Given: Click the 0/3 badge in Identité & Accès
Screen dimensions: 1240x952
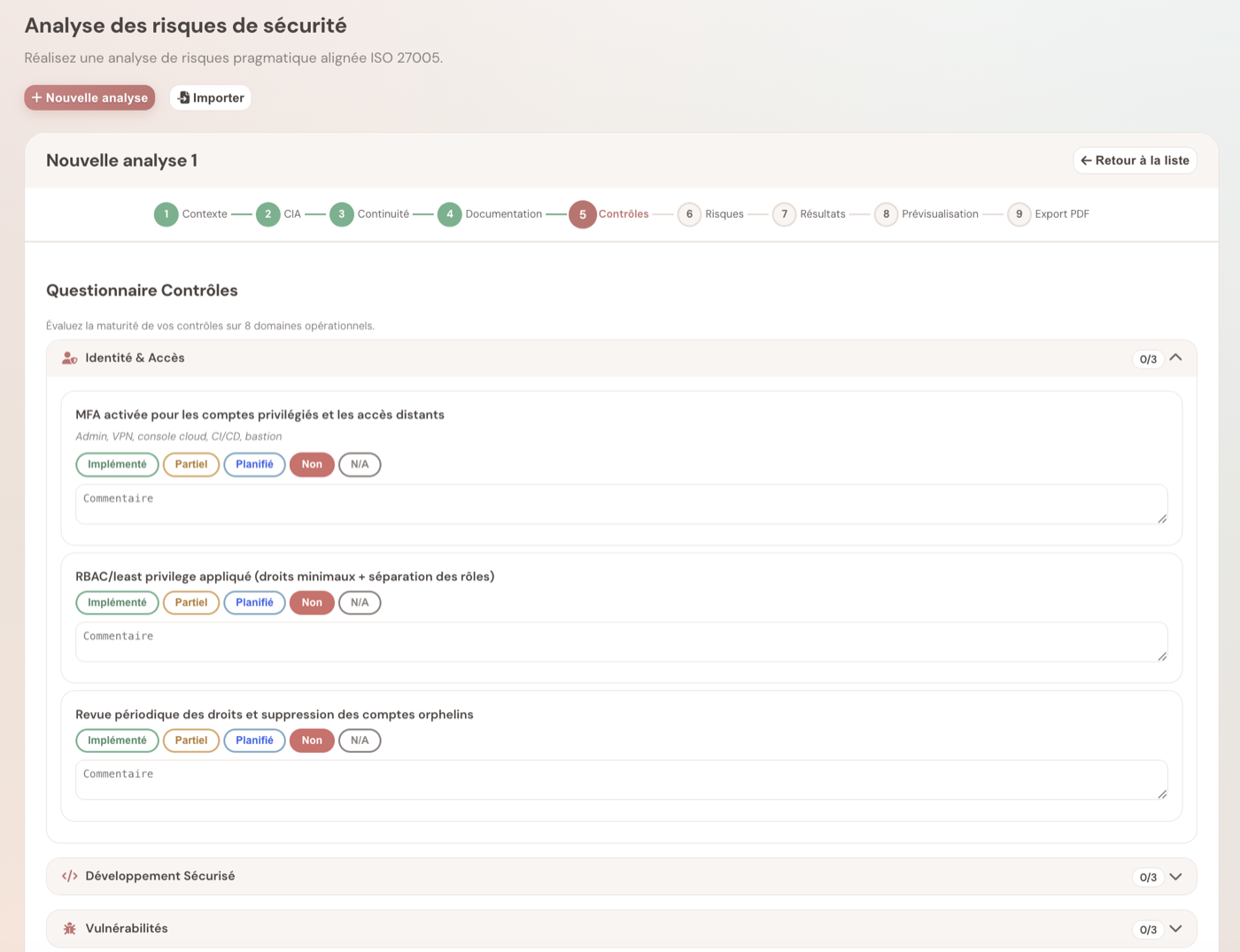Looking at the screenshot, I should [x=1148, y=360].
